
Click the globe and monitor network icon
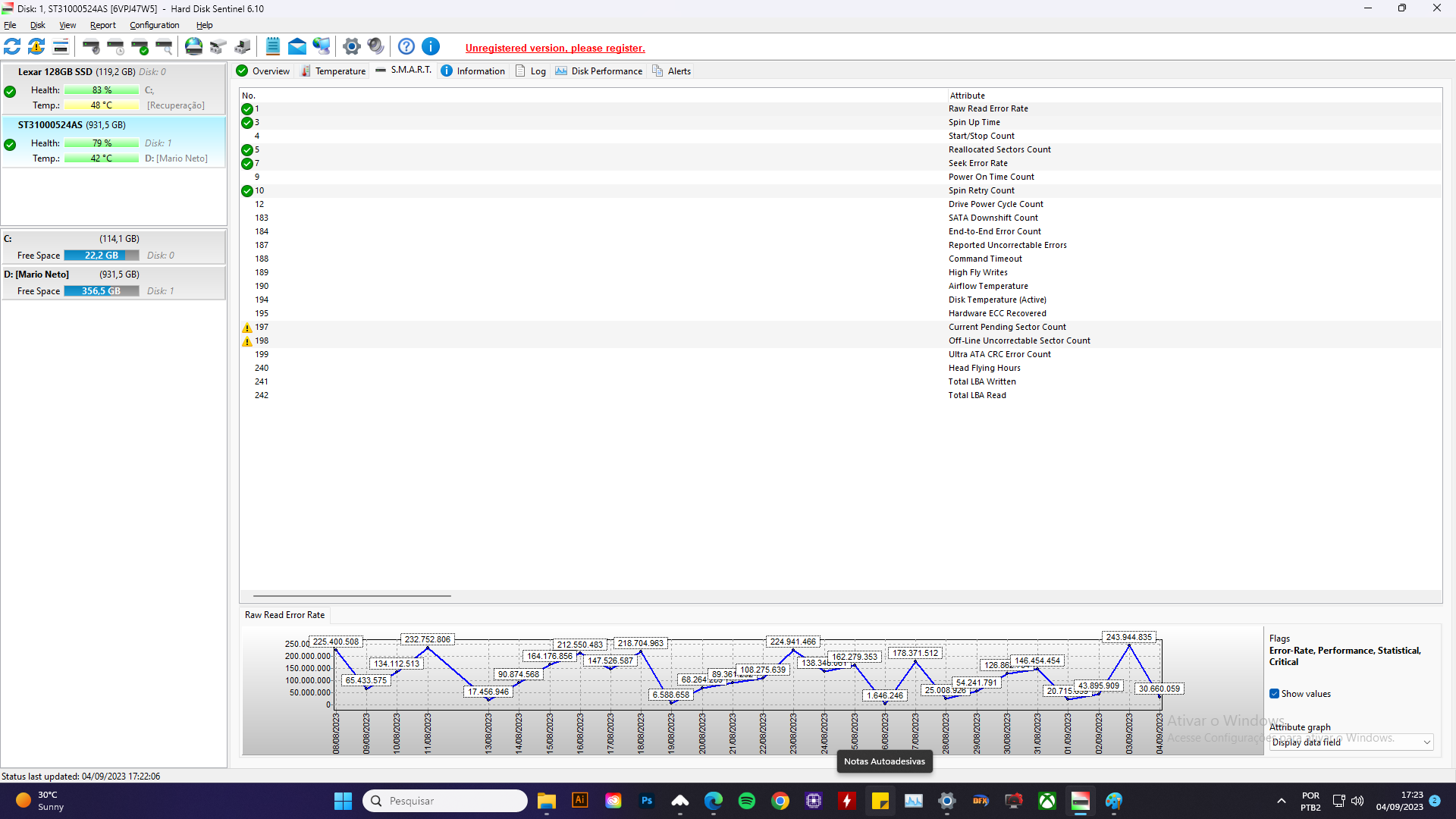tap(322, 47)
